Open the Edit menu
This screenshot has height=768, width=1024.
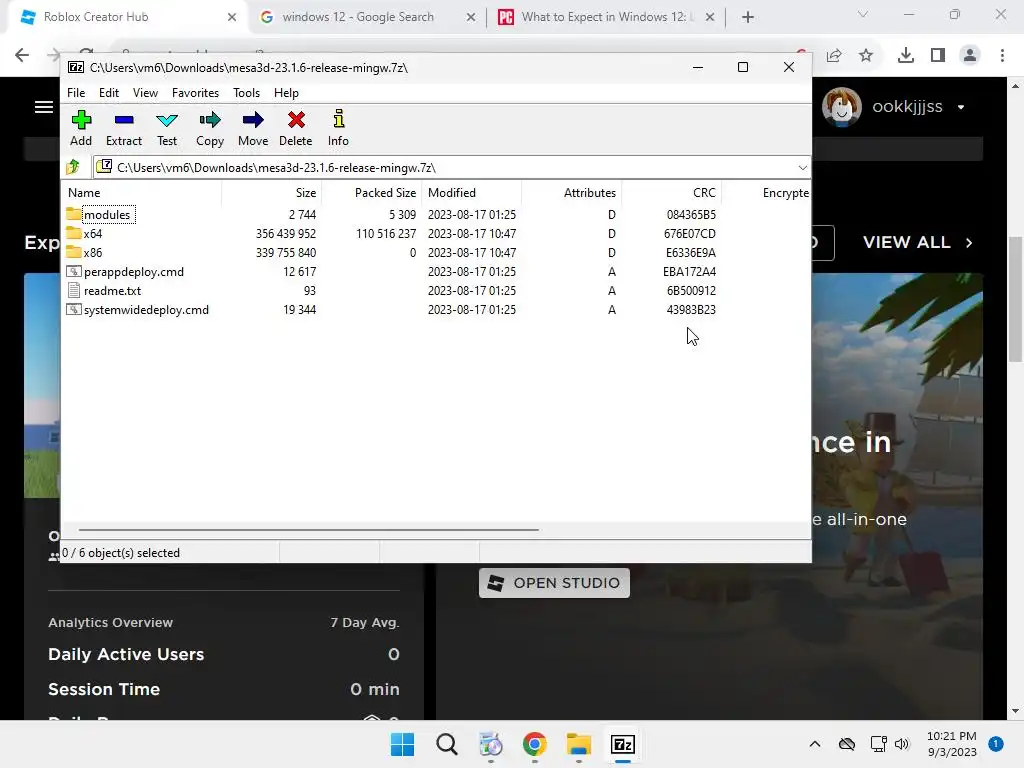click(x=108, y=93)
